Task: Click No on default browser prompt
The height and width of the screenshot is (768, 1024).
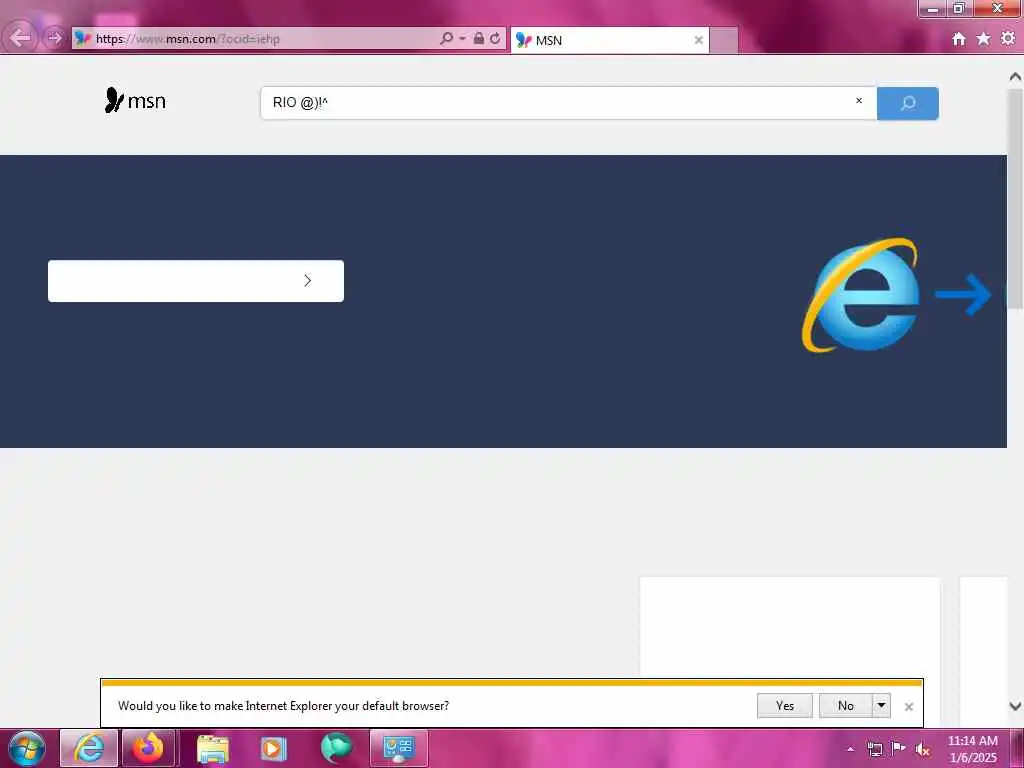Action: pyautogui.click(x=846, y=705)
